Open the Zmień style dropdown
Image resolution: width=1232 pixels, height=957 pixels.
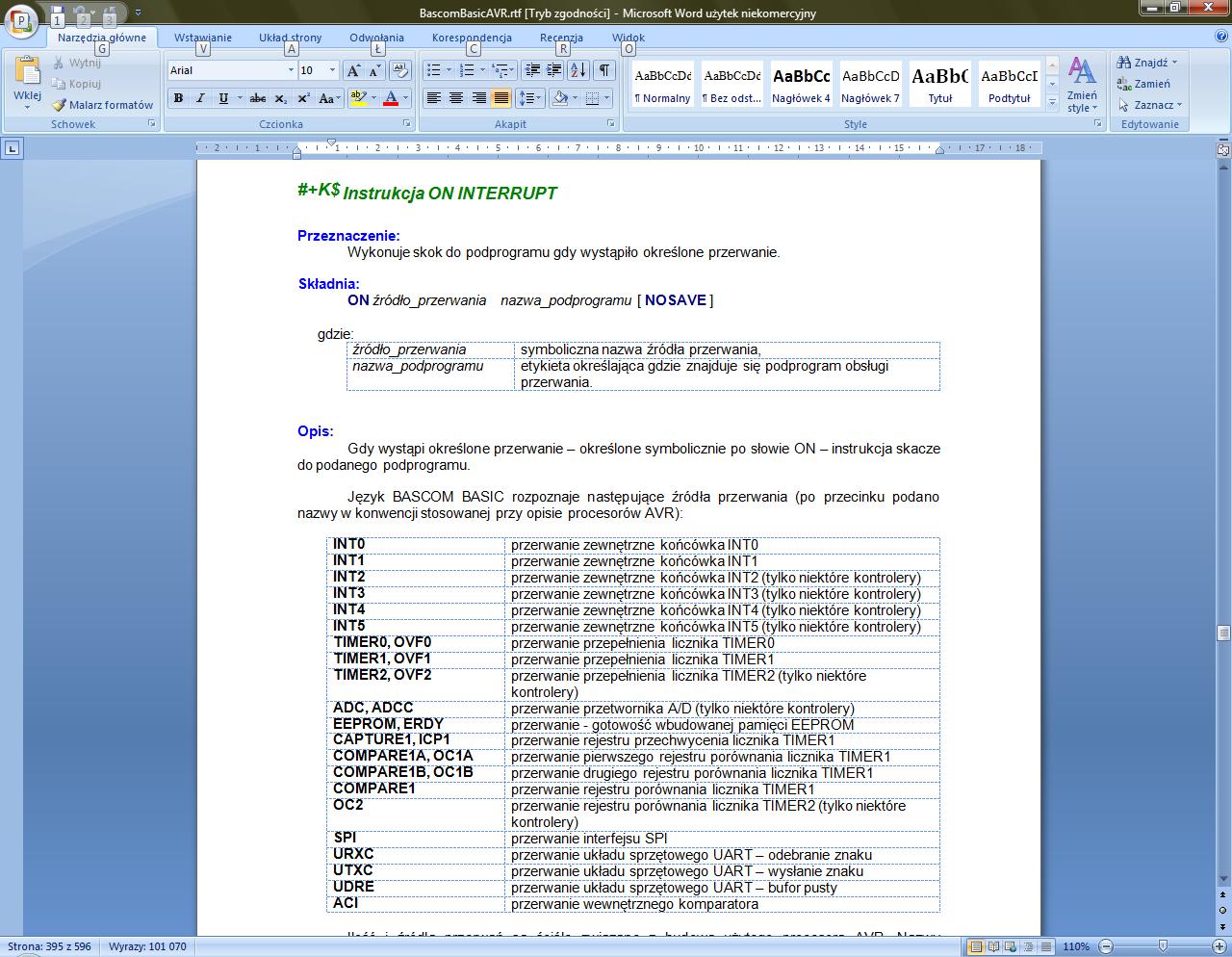[x=1082, y=85]
